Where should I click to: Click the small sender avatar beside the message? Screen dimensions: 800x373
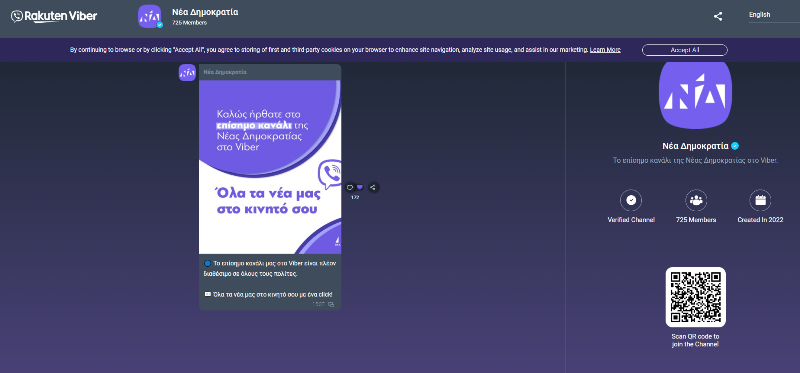click(187, 72)
